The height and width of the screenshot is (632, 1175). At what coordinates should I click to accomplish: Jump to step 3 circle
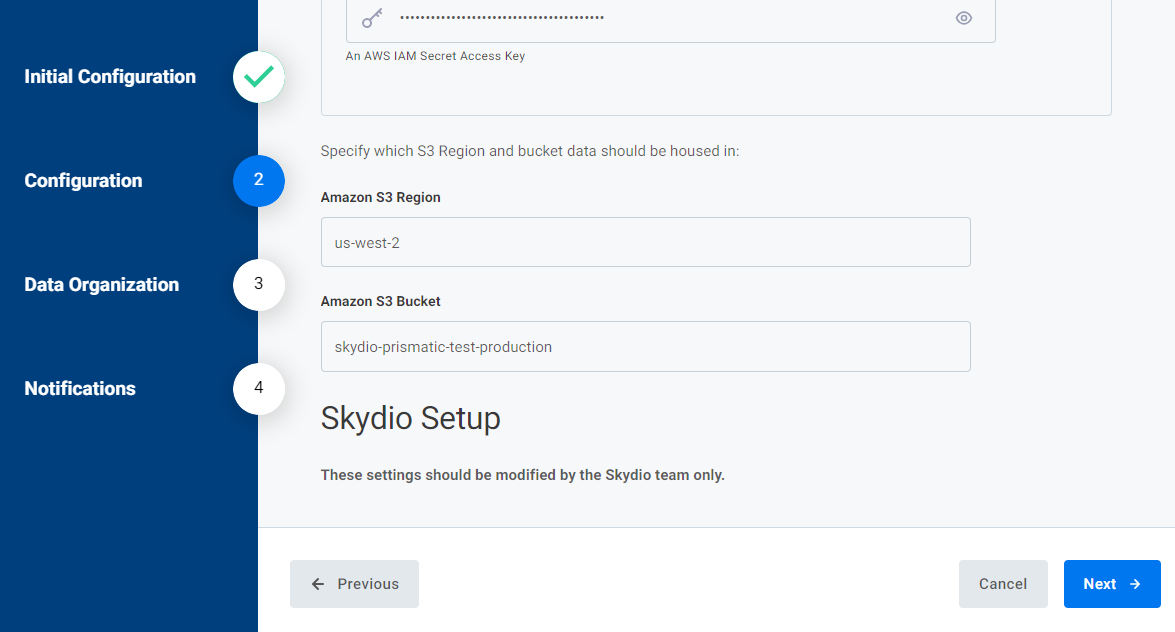pos(259,285)
